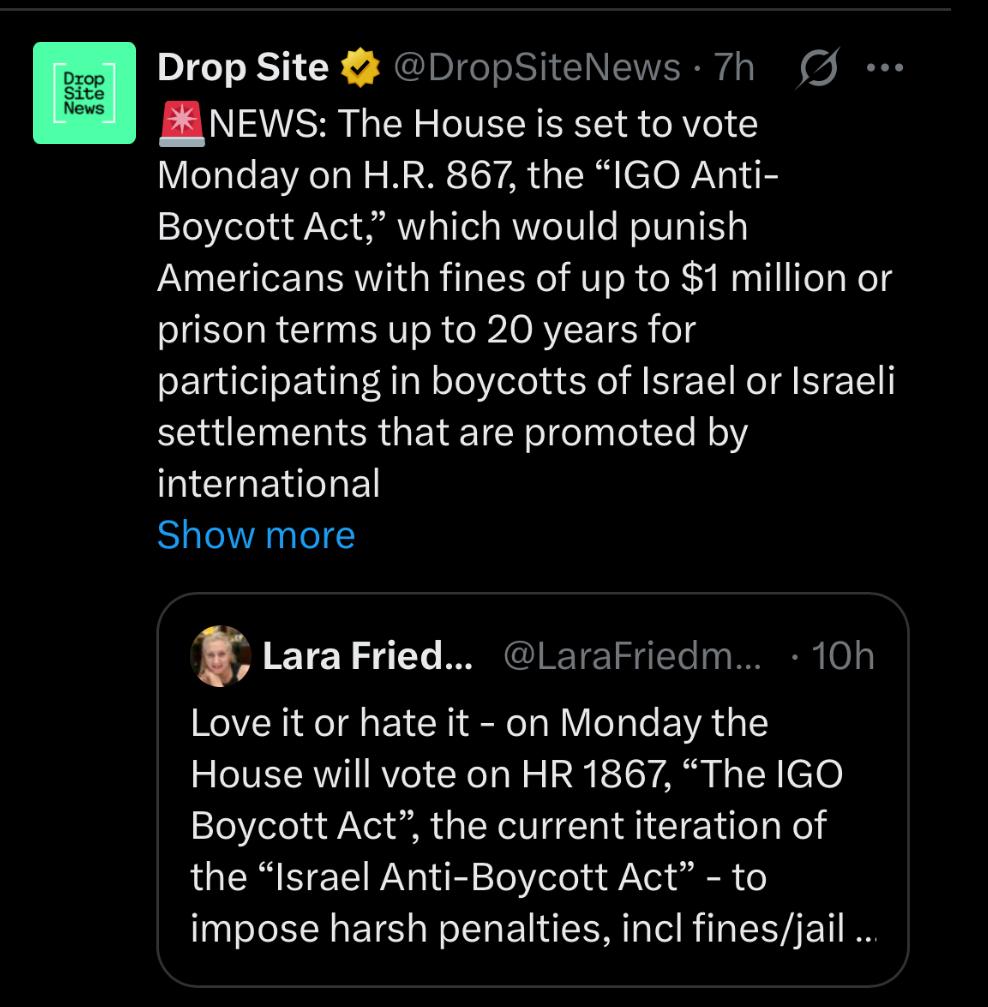Open the Drop Site News profile avatar
Screen dimensions: 988x1007
(84, 93)
